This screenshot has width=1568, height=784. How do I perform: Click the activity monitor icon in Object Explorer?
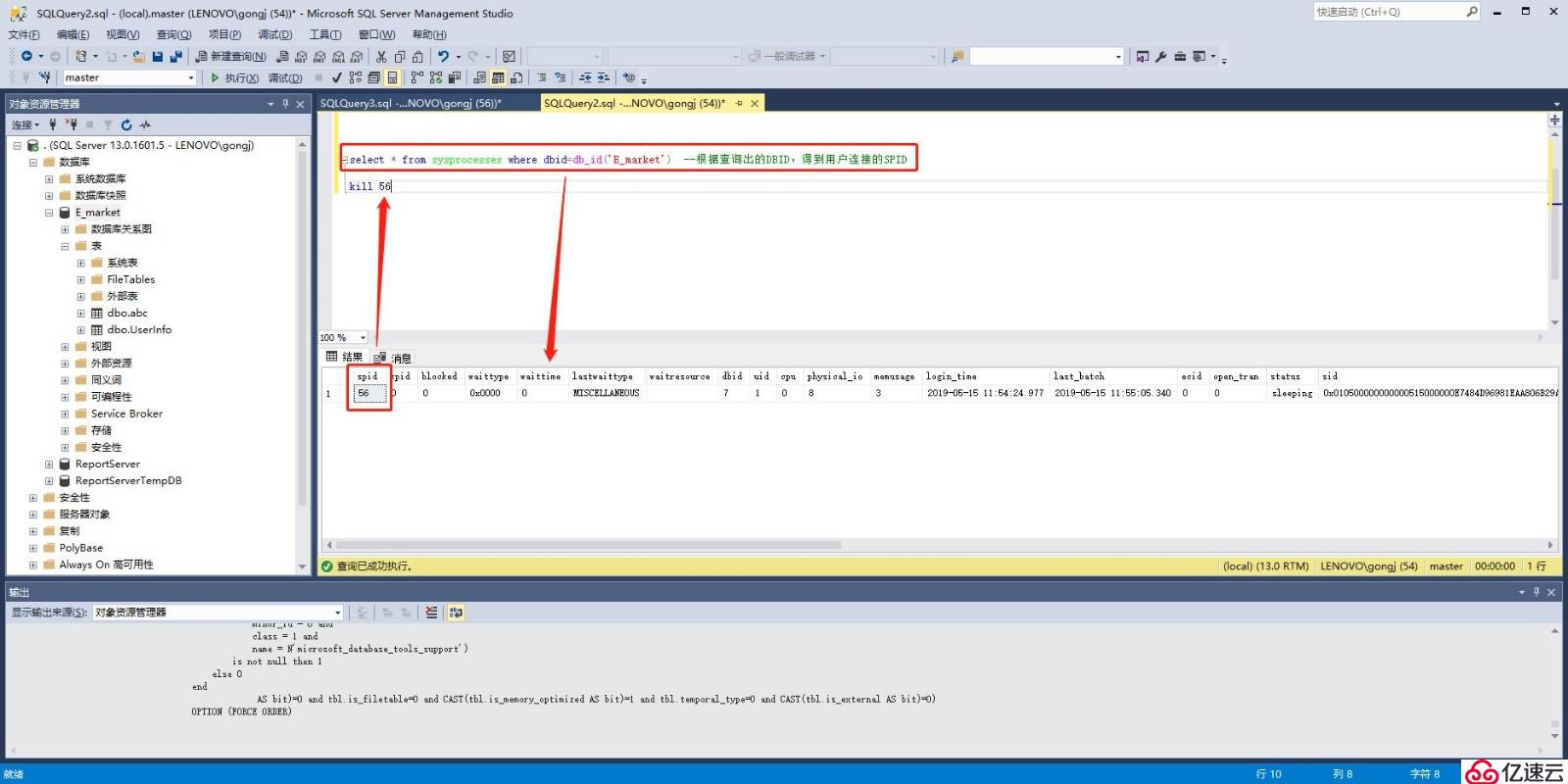pos(145,124)
